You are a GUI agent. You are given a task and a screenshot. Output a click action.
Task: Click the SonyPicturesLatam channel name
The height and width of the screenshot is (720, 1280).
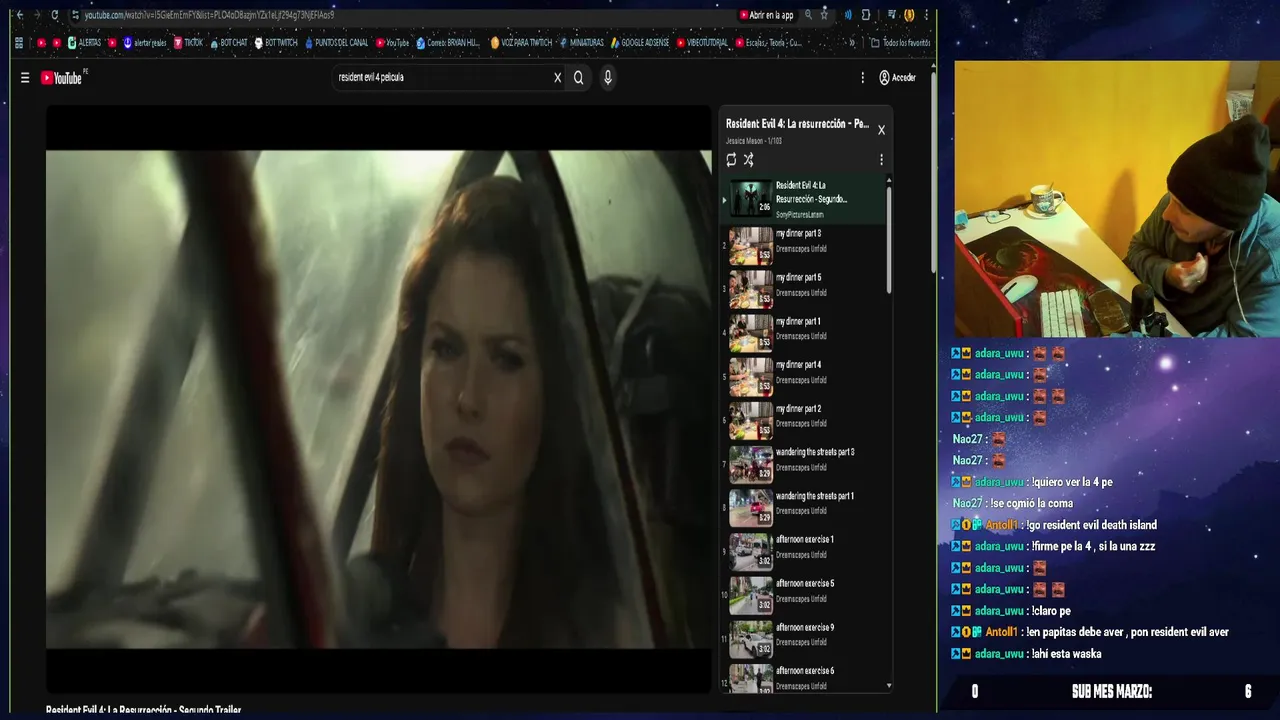coord(799,215)
